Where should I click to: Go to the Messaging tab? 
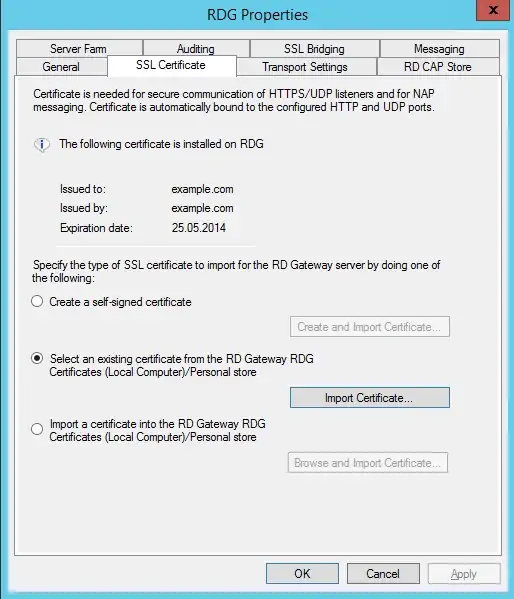pos(439,49)
